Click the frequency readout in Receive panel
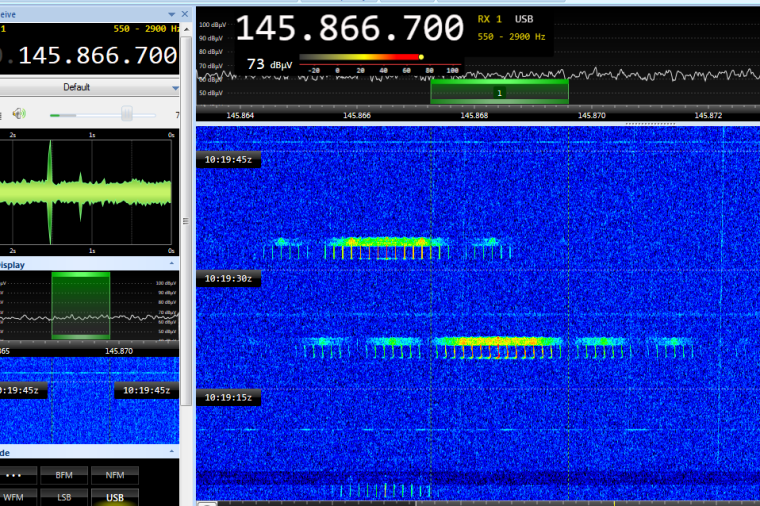 (x=95, y=55)
